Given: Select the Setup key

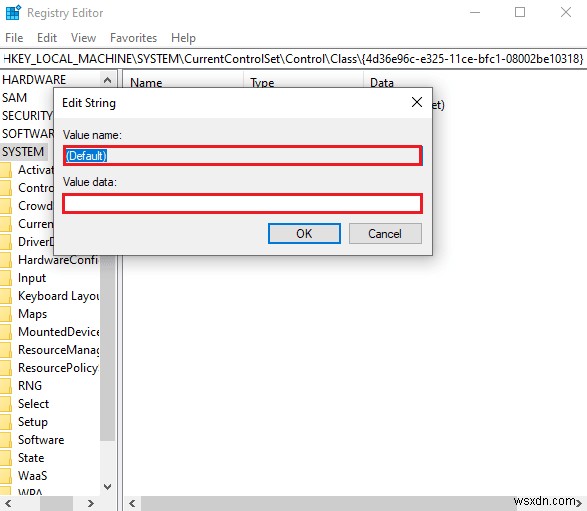Looking at the screenshot, I should [33, 422].
